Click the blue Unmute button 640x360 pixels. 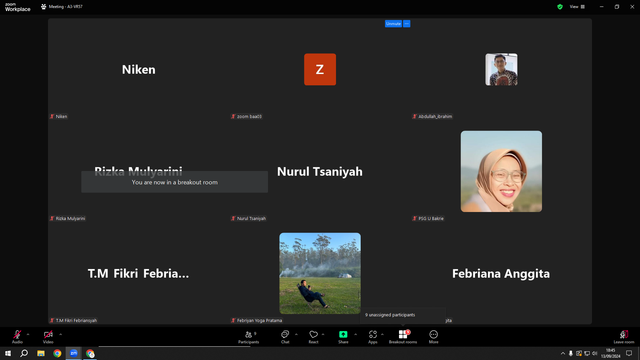coord(393,24)
